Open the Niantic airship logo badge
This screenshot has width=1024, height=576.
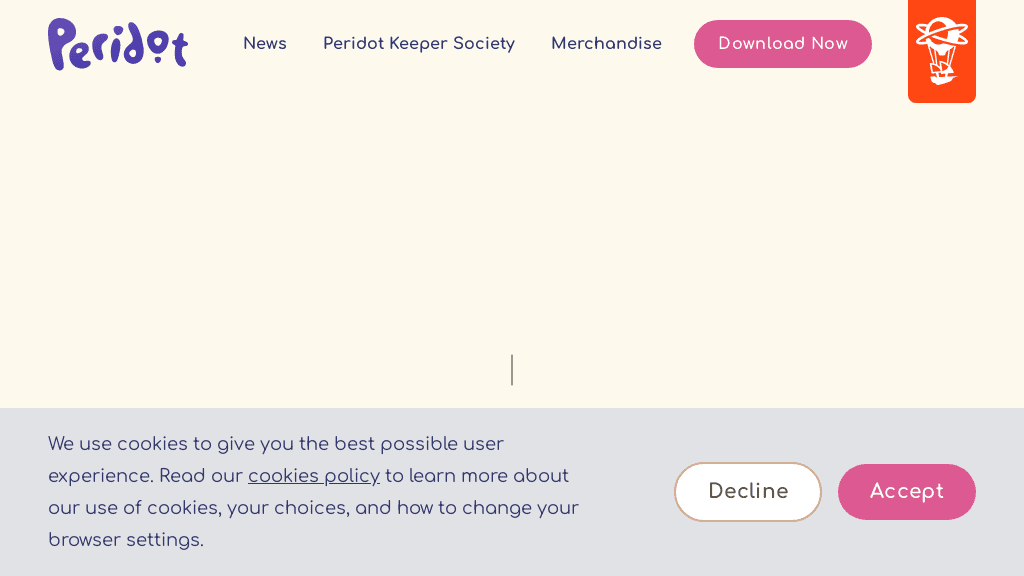[942, 51]
